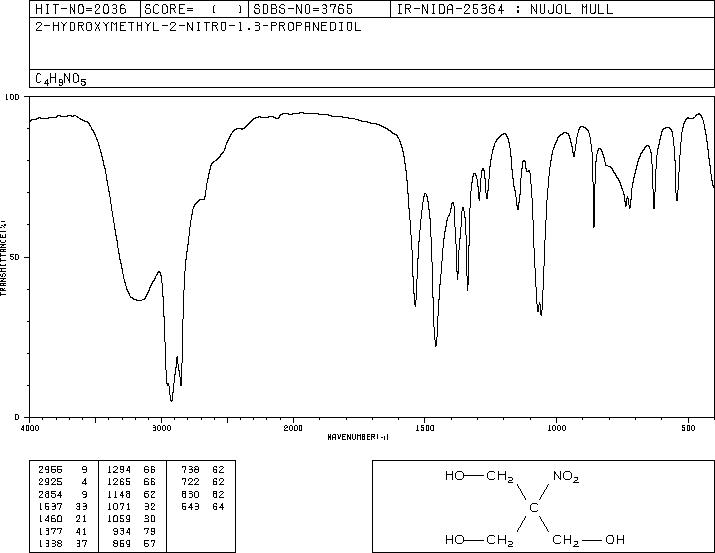Click the 500 x-axis tick label
This screenshot has height=553, width=715.
point(688,428)
